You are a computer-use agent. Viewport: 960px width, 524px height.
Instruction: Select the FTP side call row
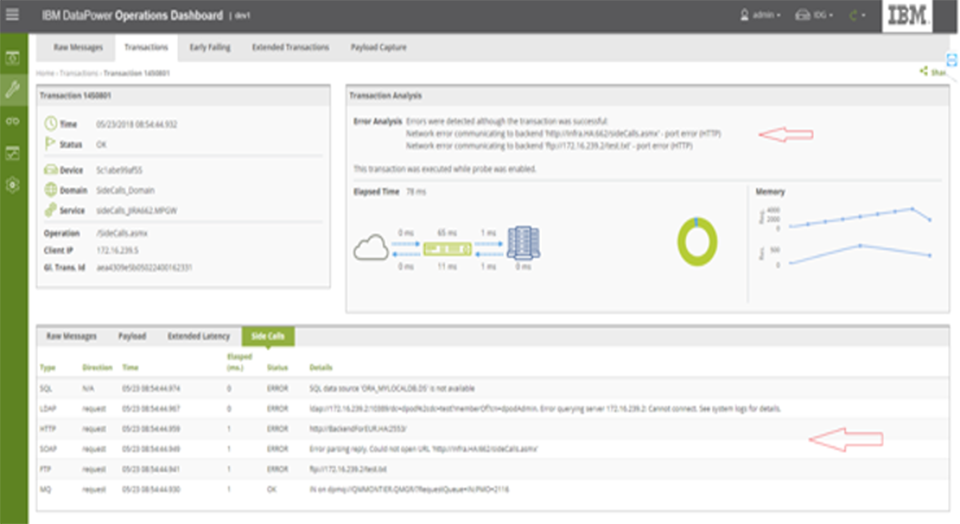[493, 469]
